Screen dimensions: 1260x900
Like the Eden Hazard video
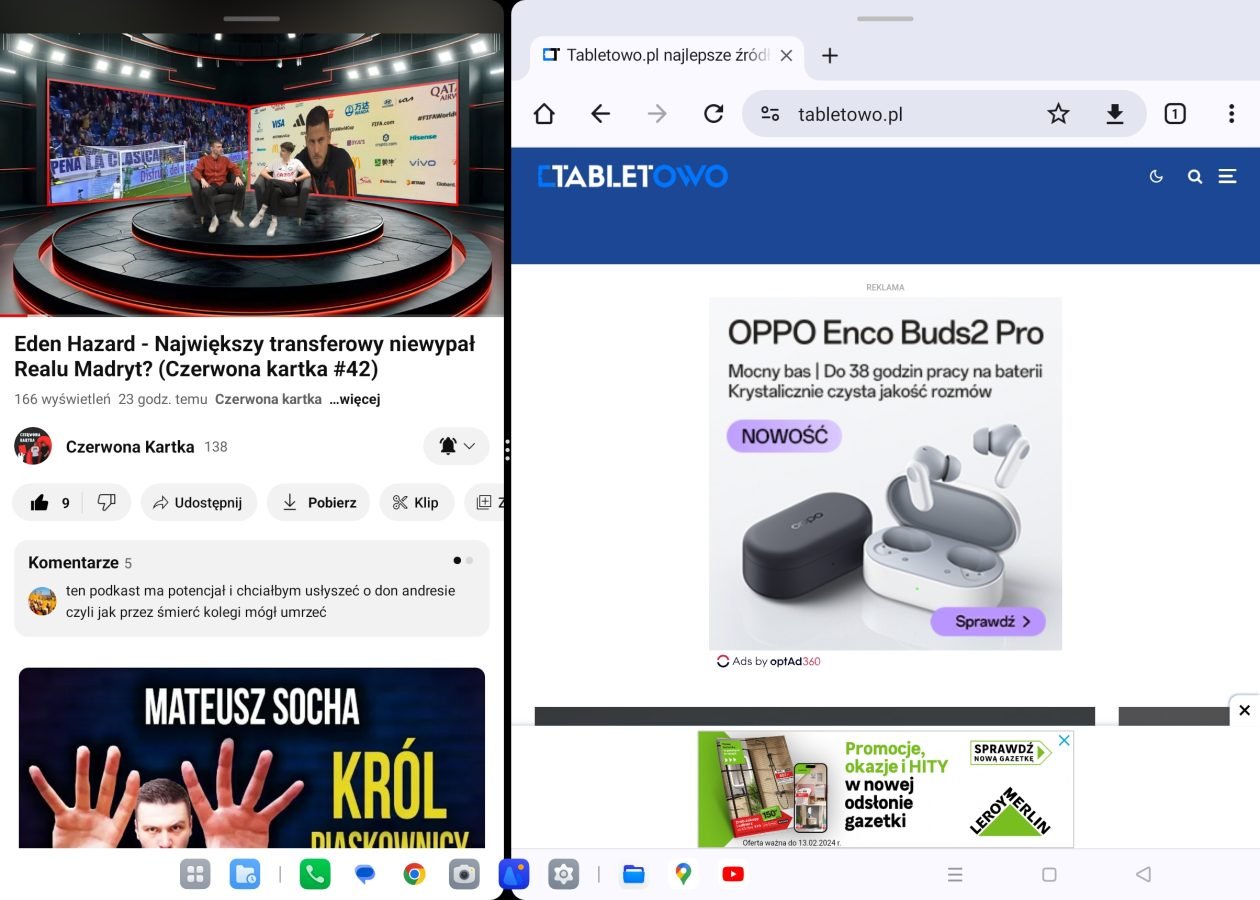pos(51,503)
